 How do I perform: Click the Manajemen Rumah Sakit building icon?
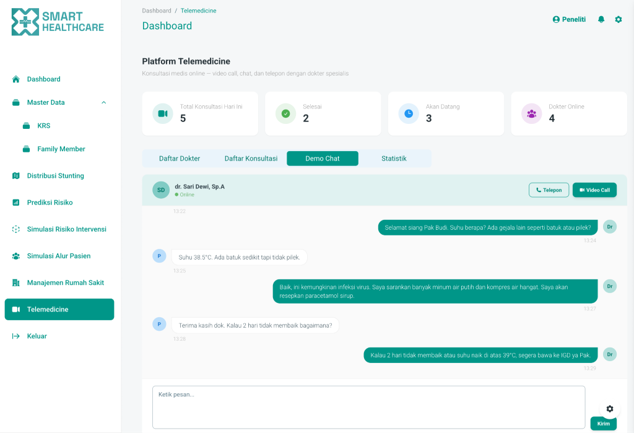pyautogui.click(x=16, y=283)
